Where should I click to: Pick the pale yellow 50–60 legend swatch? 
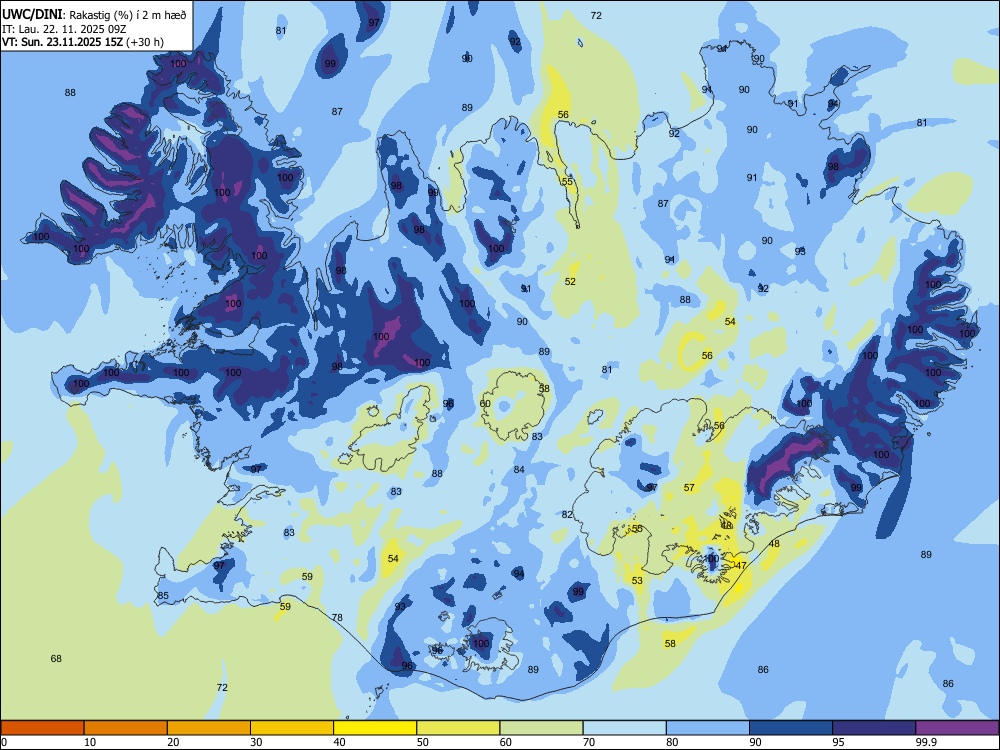tap(458, 728)
